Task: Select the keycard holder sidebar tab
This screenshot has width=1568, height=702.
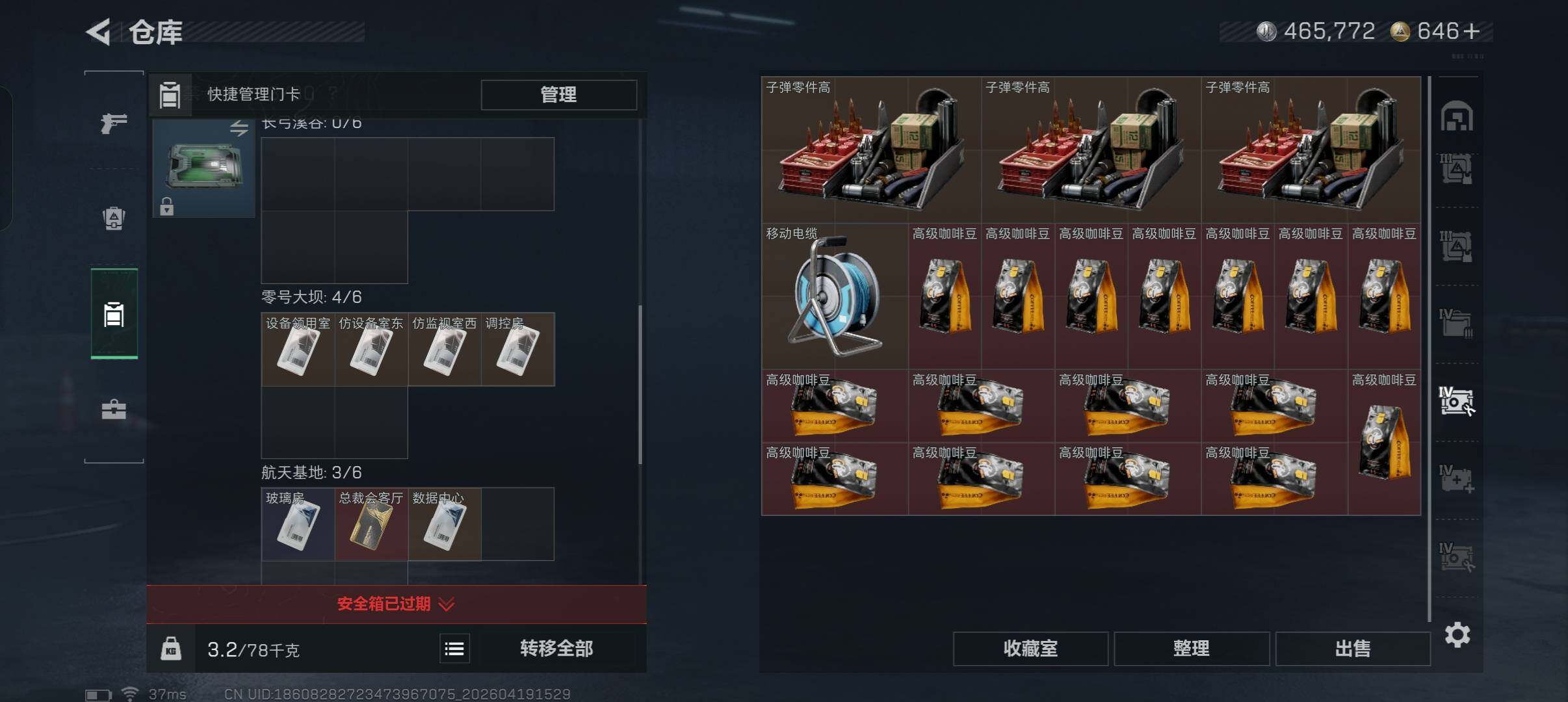Action: coord(114,315)
